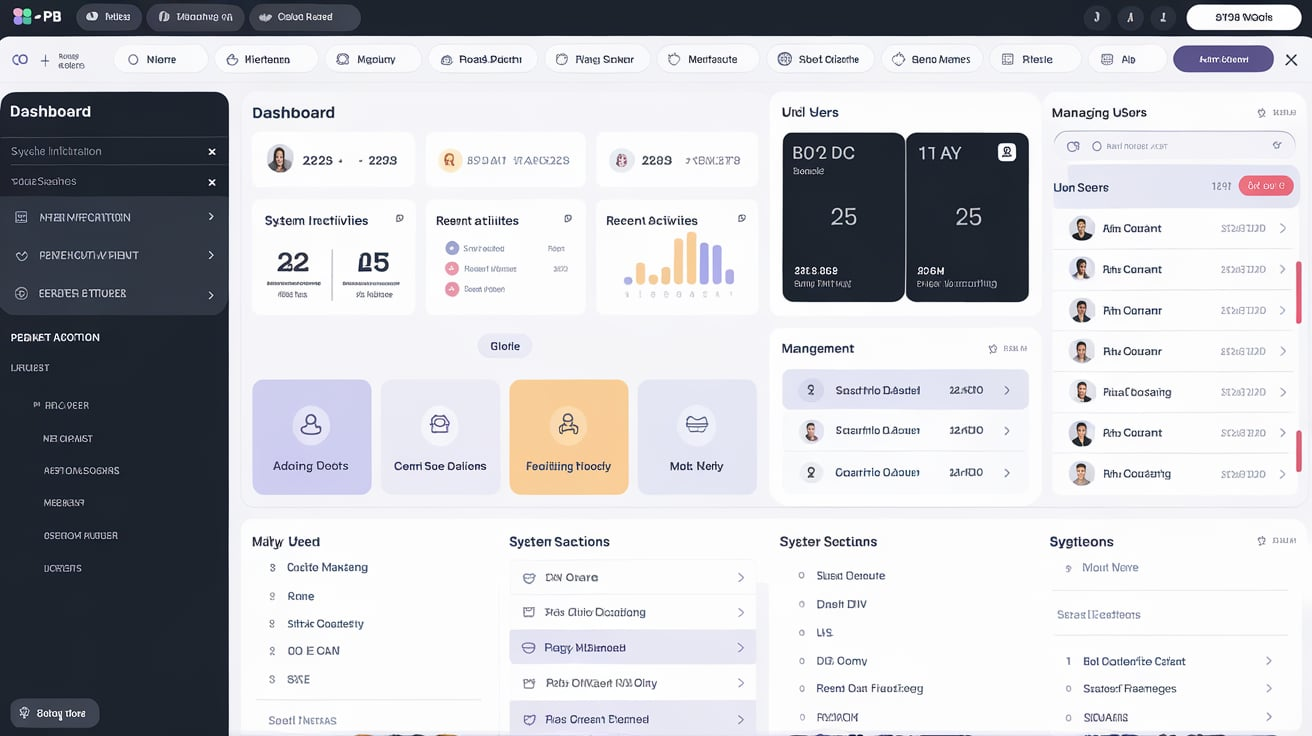Switch to the Hiertenen tab

pos(266,59)
